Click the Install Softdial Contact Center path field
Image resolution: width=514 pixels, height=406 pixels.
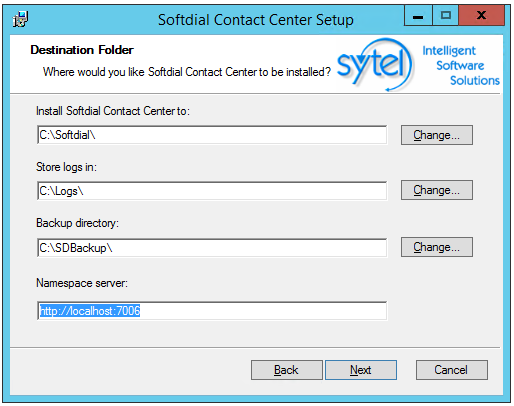tap(212, 135)
